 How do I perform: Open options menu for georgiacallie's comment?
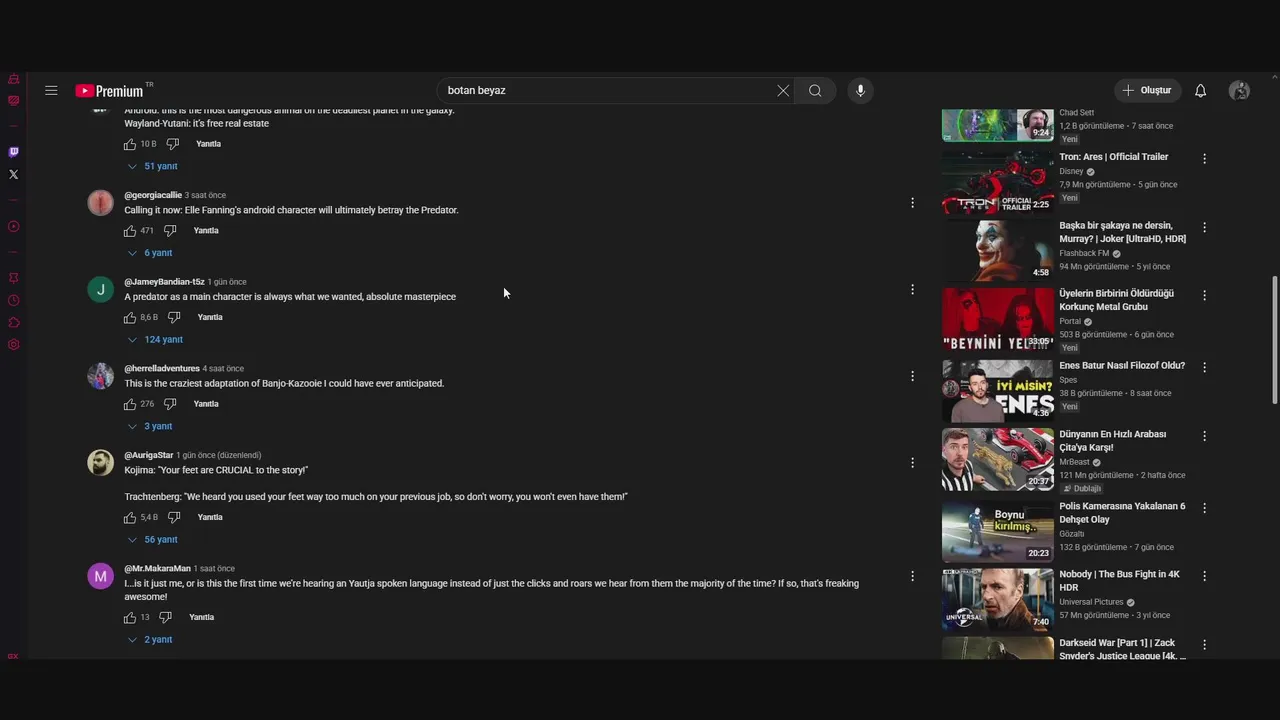912,203
